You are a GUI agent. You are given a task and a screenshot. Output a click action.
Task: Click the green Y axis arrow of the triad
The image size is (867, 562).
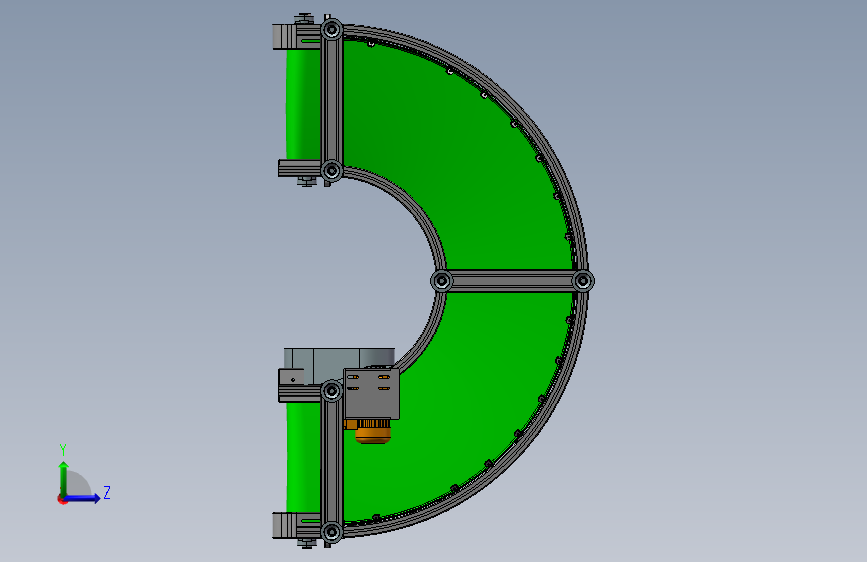pyautogui.click(x=64, y=478)
